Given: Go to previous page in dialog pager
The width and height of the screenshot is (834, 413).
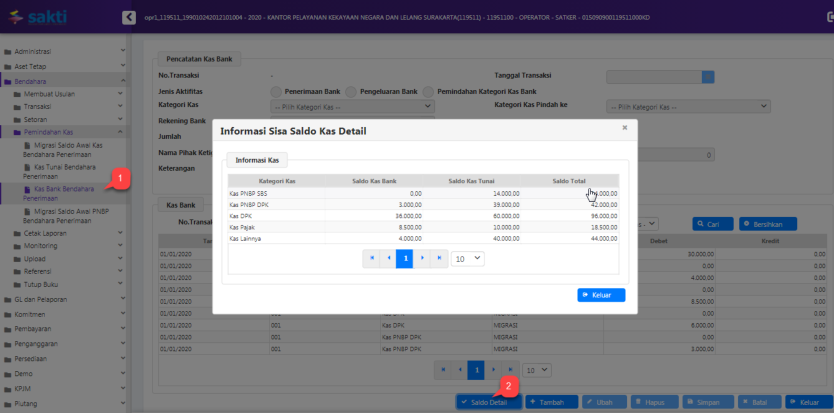Looking at the screenshot, I should [388, 258].
